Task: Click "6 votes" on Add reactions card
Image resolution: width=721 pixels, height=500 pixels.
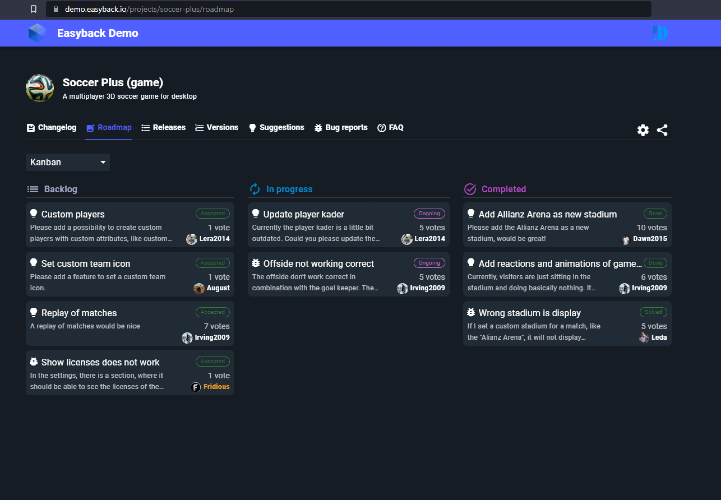Action: [654, 277]
